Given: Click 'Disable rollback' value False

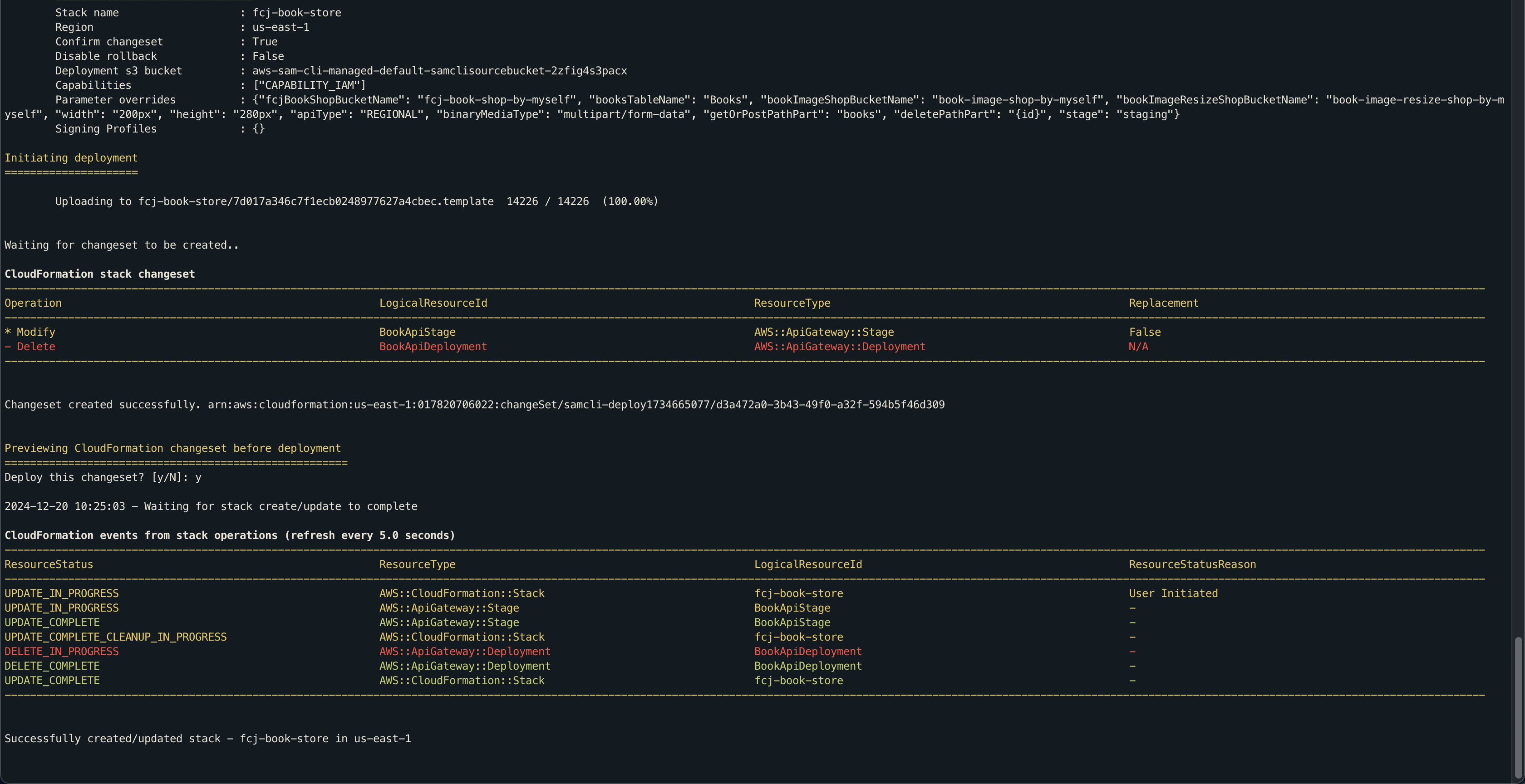Looking at the screenshot, I should pos(268,56).
